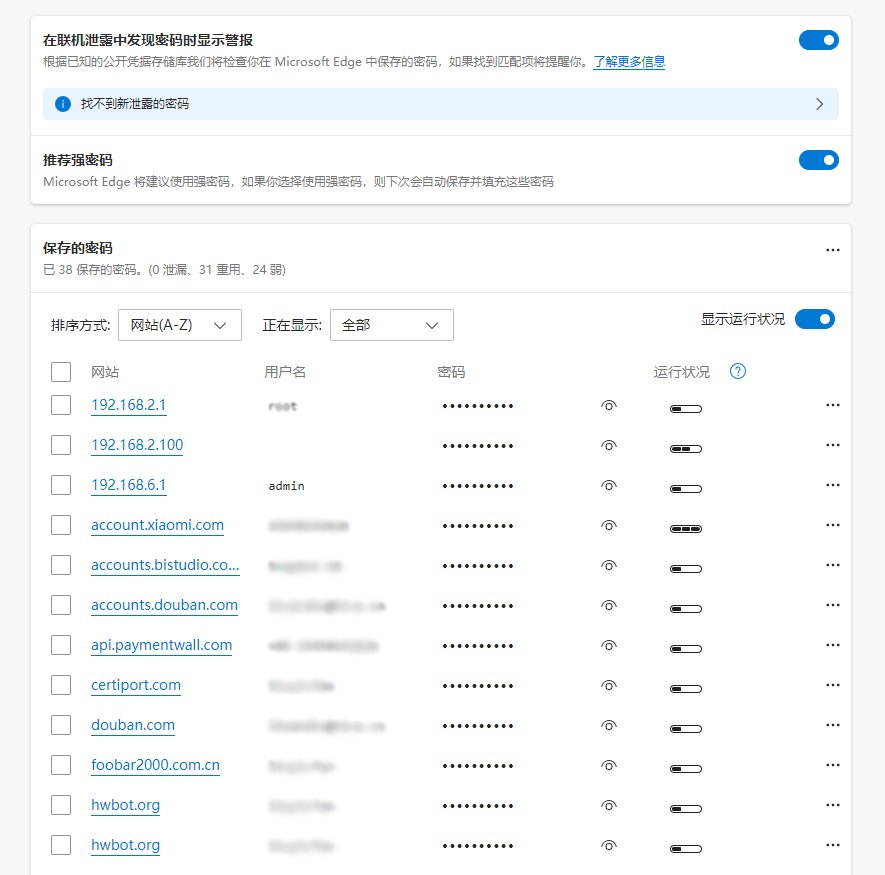
Task: Click 网站 column header
Action: click(105, 372)
